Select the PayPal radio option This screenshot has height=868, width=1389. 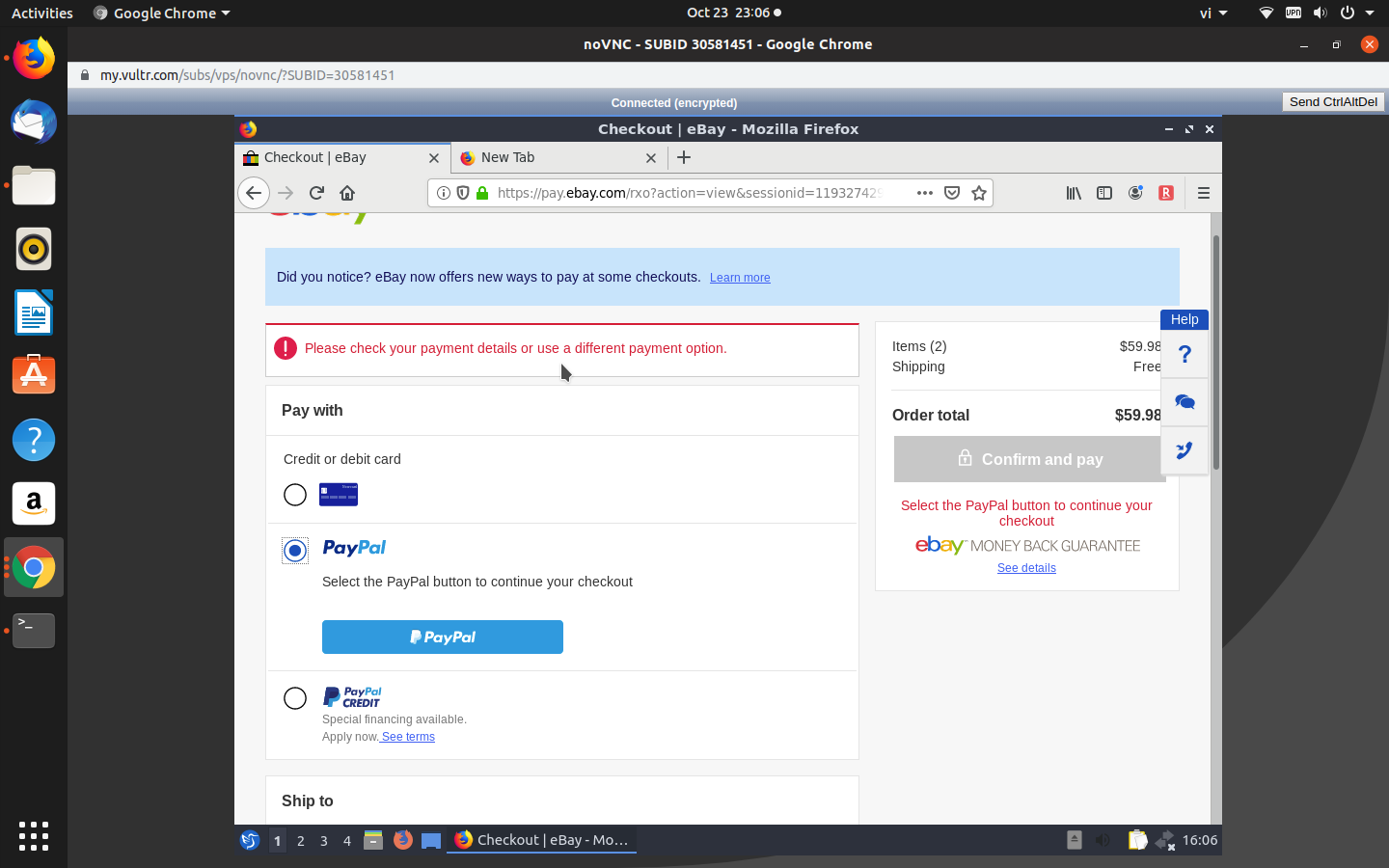tap(295, 551)
